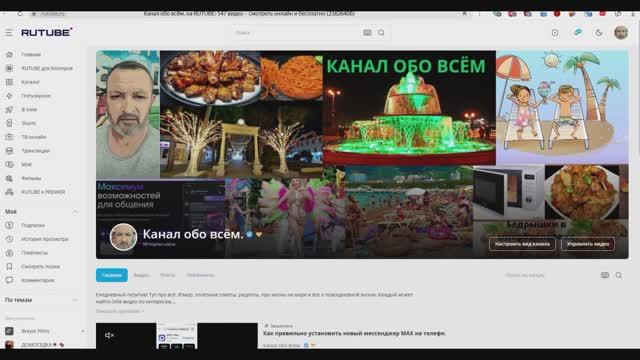Click the RUTUBE logo

click(x=47, y=32)
